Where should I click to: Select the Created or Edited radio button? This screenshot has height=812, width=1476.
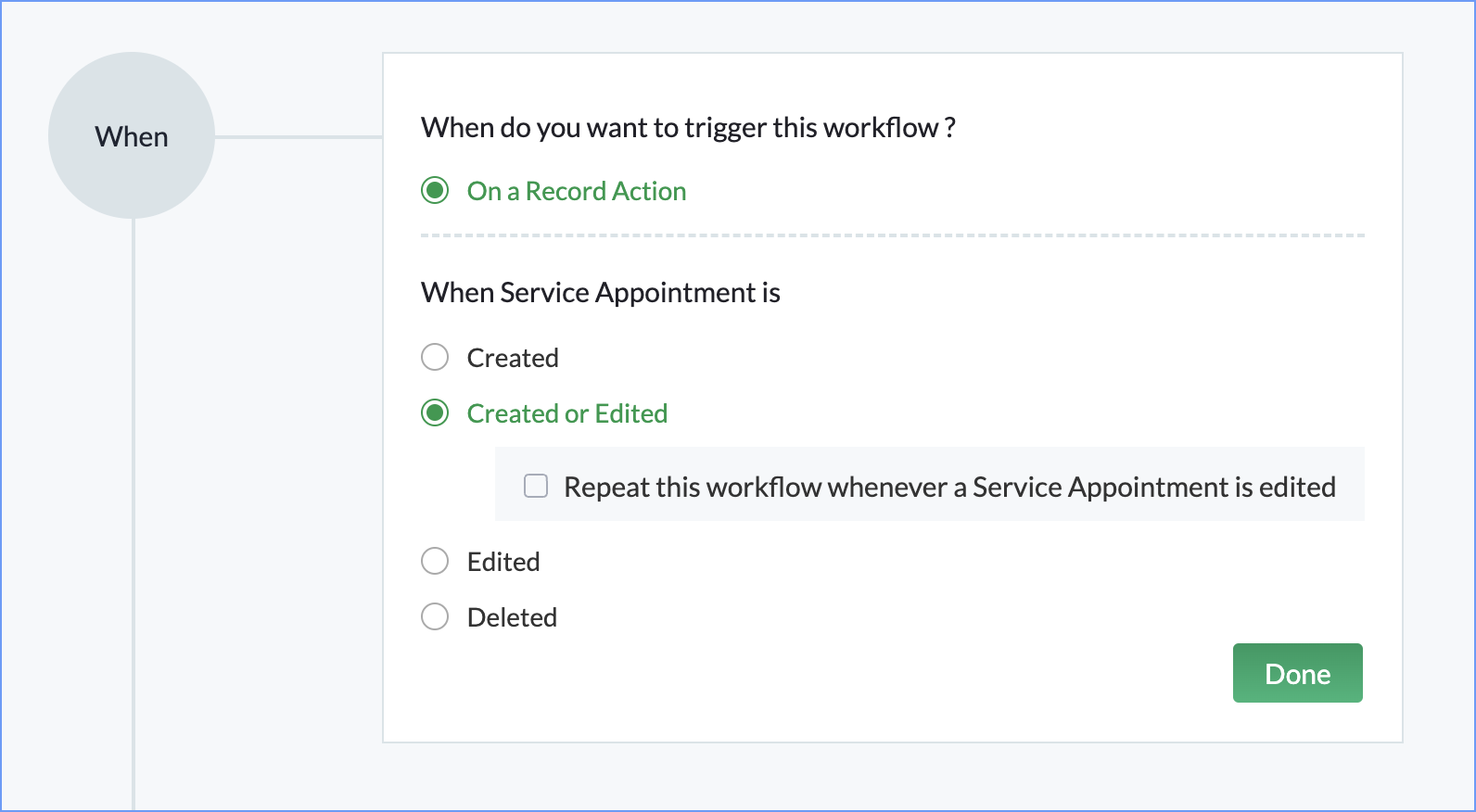[435, 412]
